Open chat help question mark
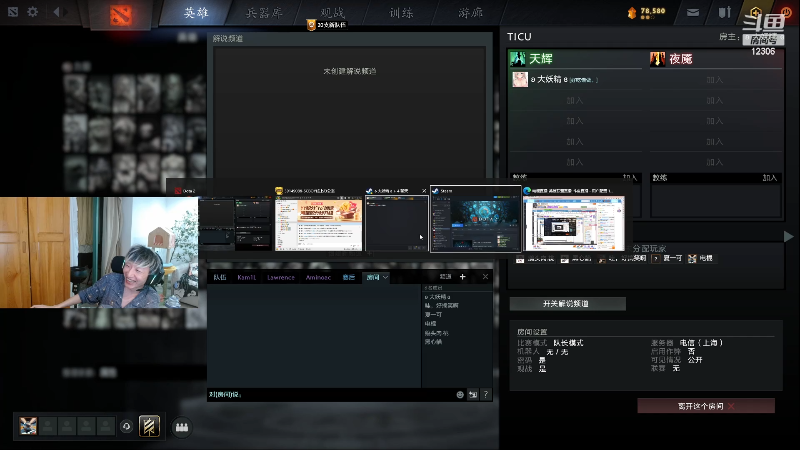The width and height of the screenshot is (800, 450). tap(486, 394)
